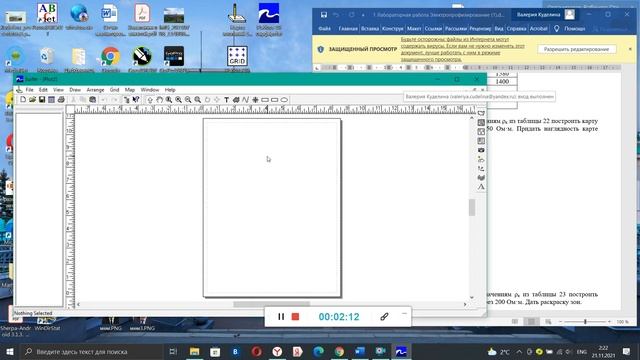Open the Help menu in Surfer
The image size is (640, 360).
170,90
